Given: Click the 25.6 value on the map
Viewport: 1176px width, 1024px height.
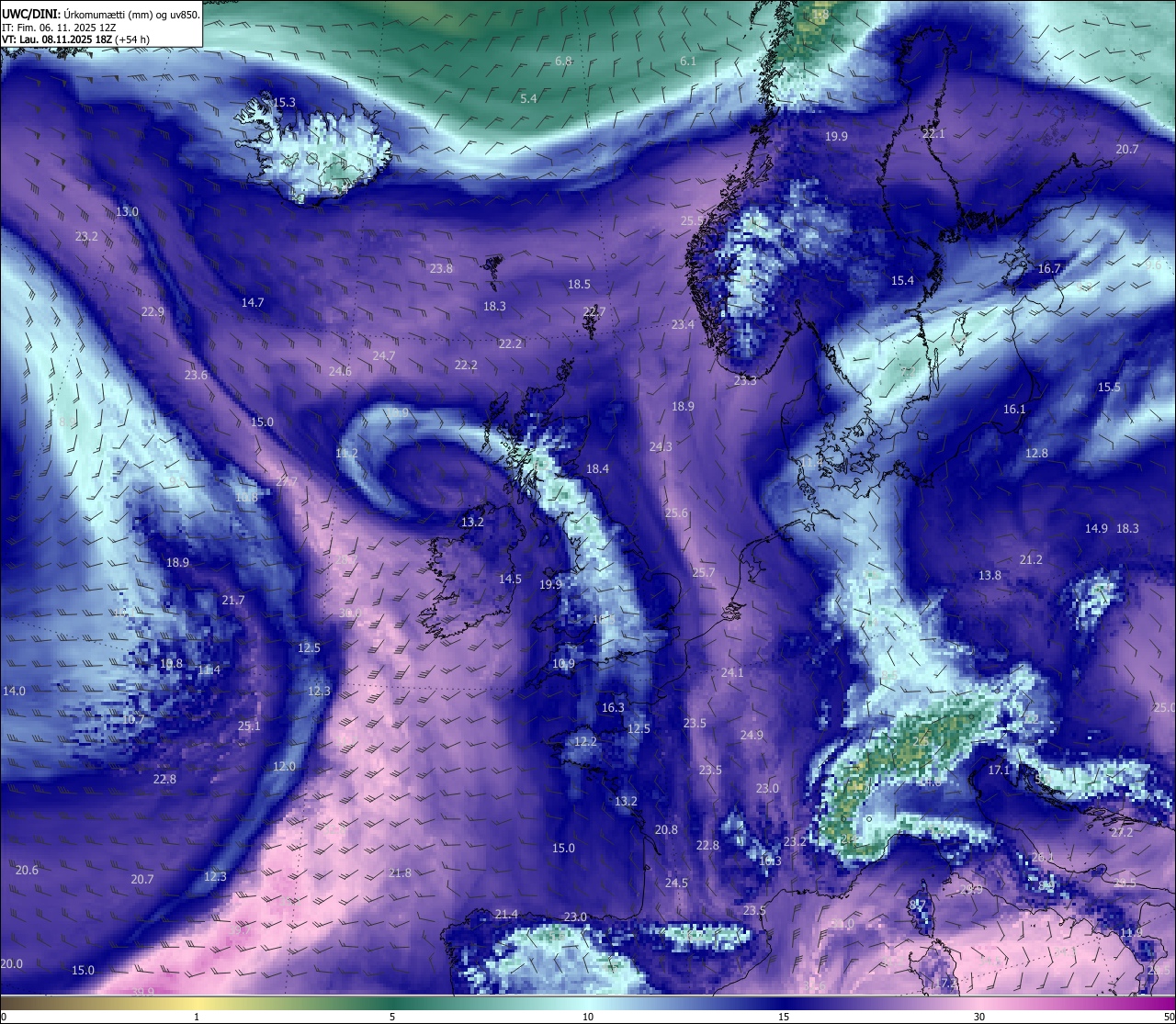Looking at the screenshot, I should (x=676, y=512).
